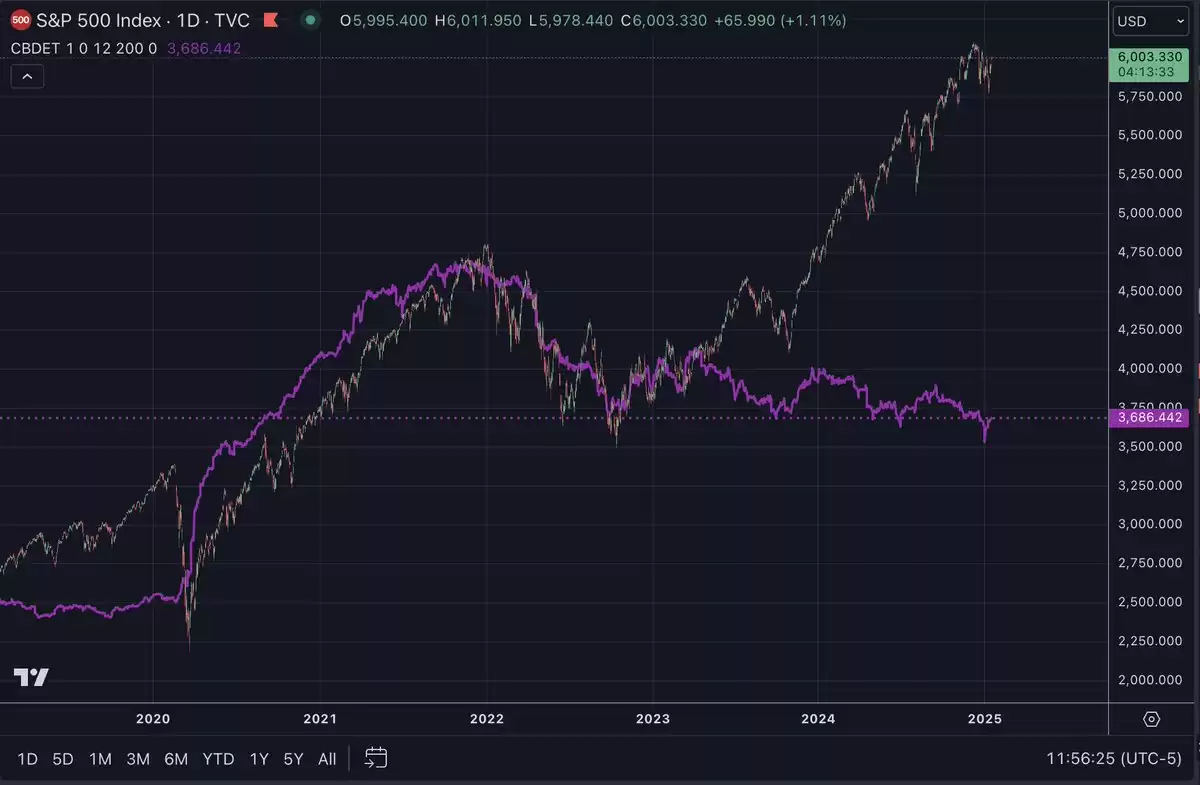Select the 6M time range
Screen dimensions: 1200x785
pos(176,759)
